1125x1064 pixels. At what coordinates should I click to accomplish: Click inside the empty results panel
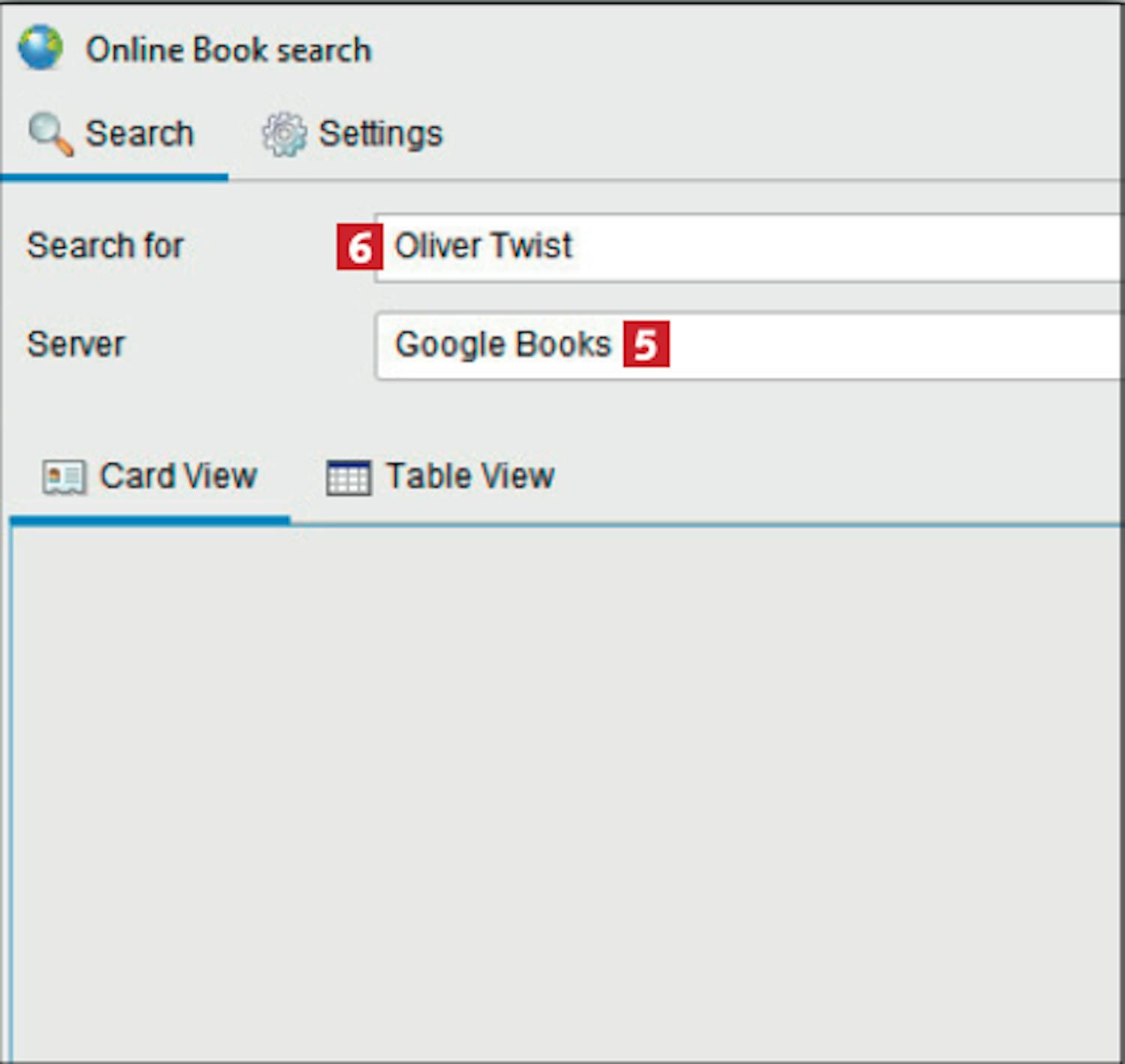point(562,787)
